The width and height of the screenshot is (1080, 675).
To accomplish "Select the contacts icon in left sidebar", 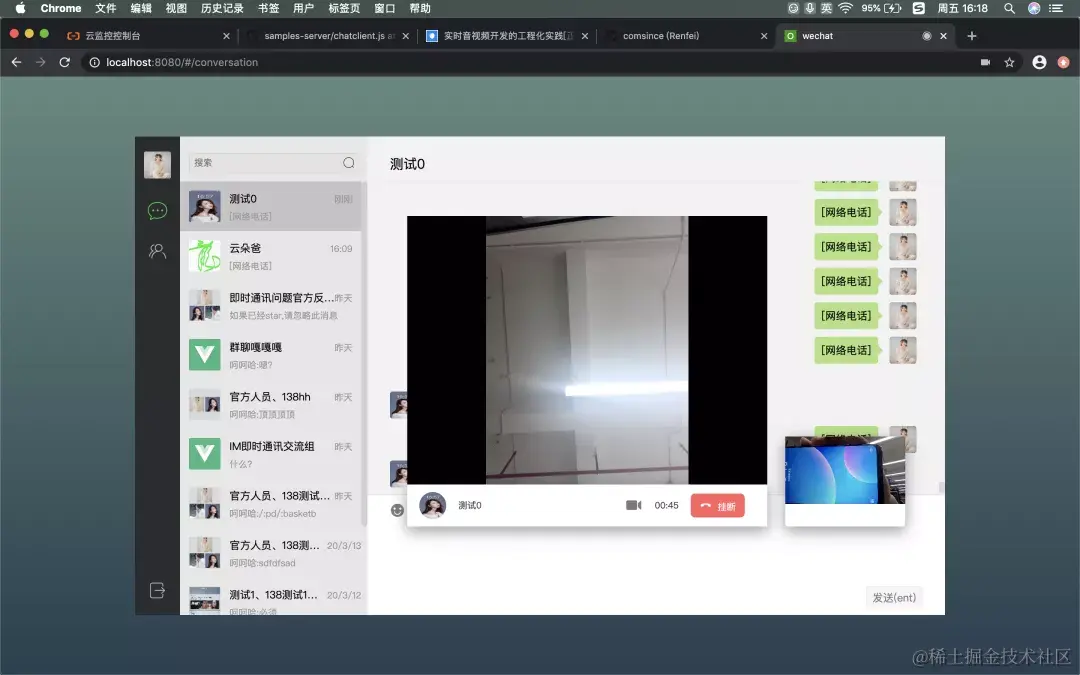I will click(156, 251).
